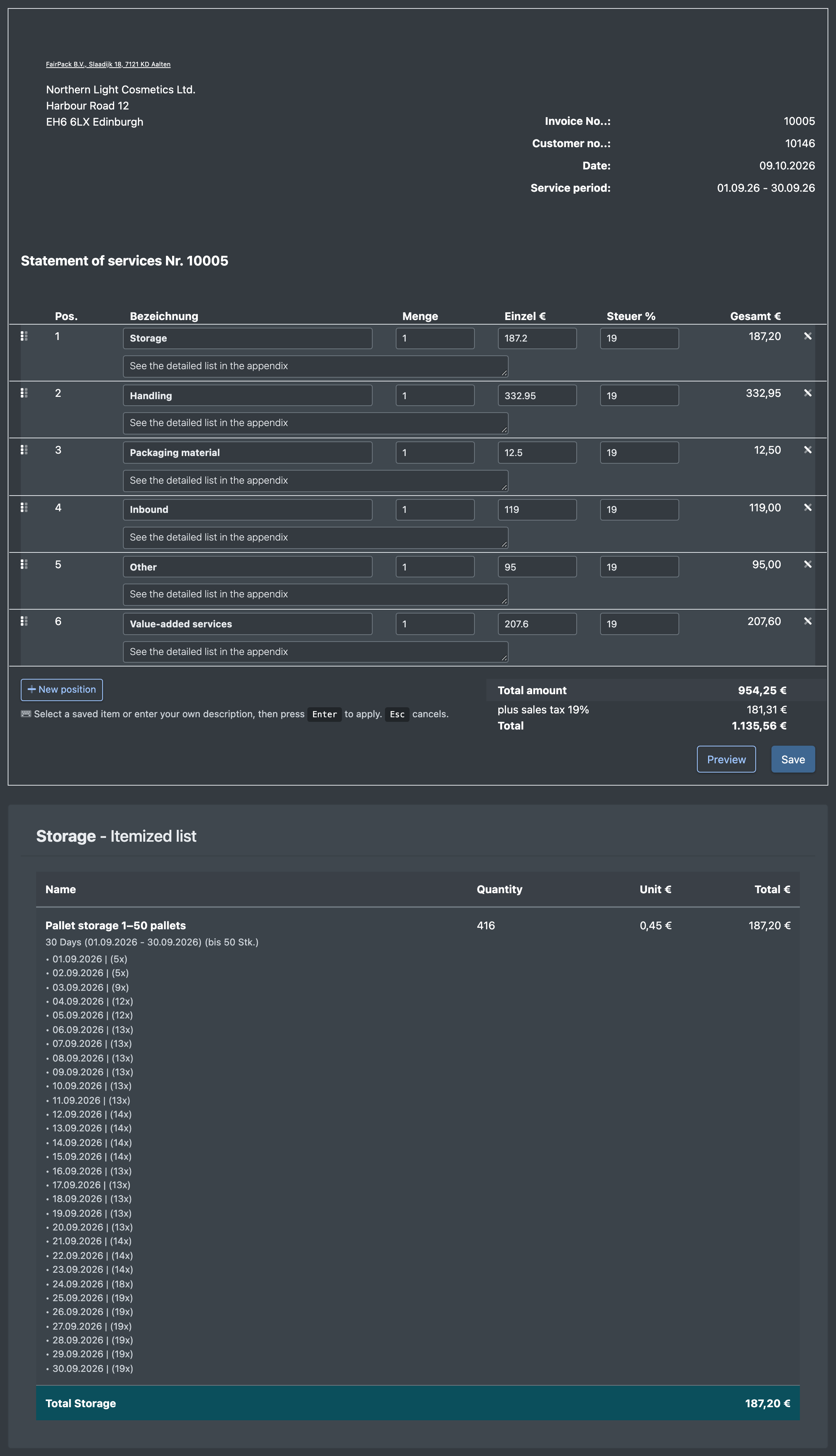Image resolution: width=836 pixels, height=1456 pixels.
Task: Delete the Value-added services position
Action: (807, 621)
